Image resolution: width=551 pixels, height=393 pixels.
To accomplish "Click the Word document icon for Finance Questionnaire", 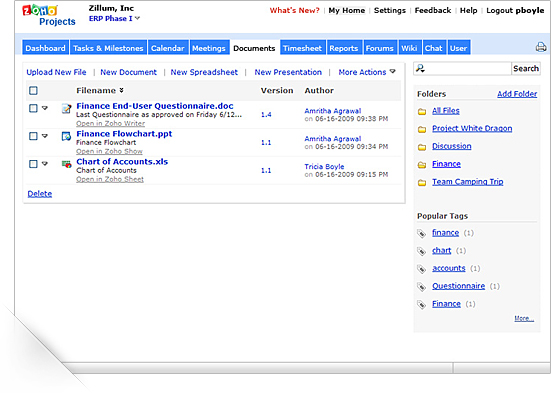I will click(x=66, y=109).
